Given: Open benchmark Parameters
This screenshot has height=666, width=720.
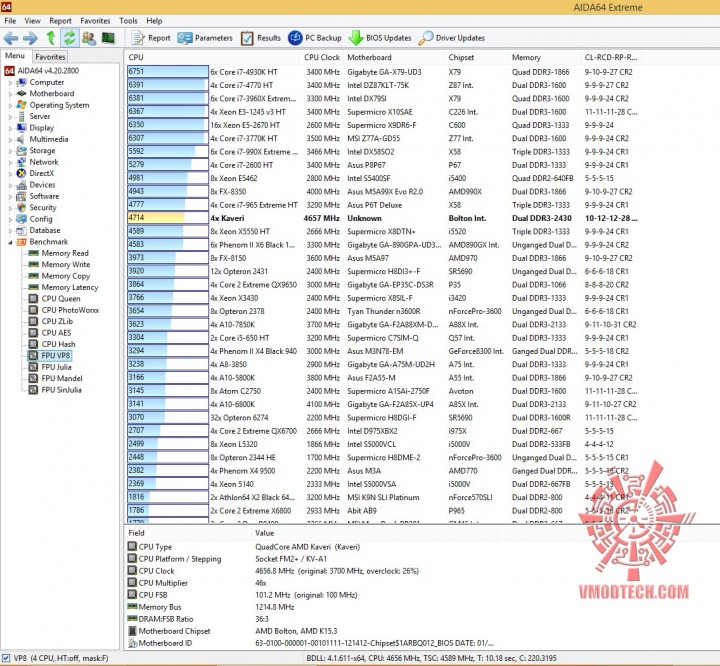Looking at the screenshot, I should coord(205,38).
